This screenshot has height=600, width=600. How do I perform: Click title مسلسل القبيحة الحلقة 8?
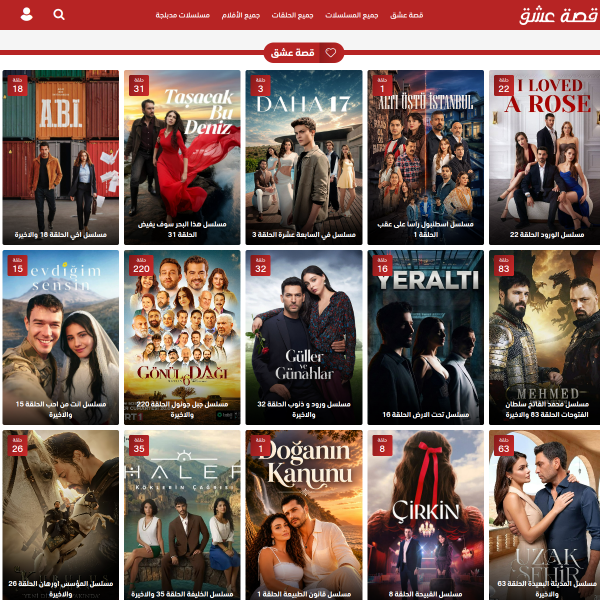426,594
